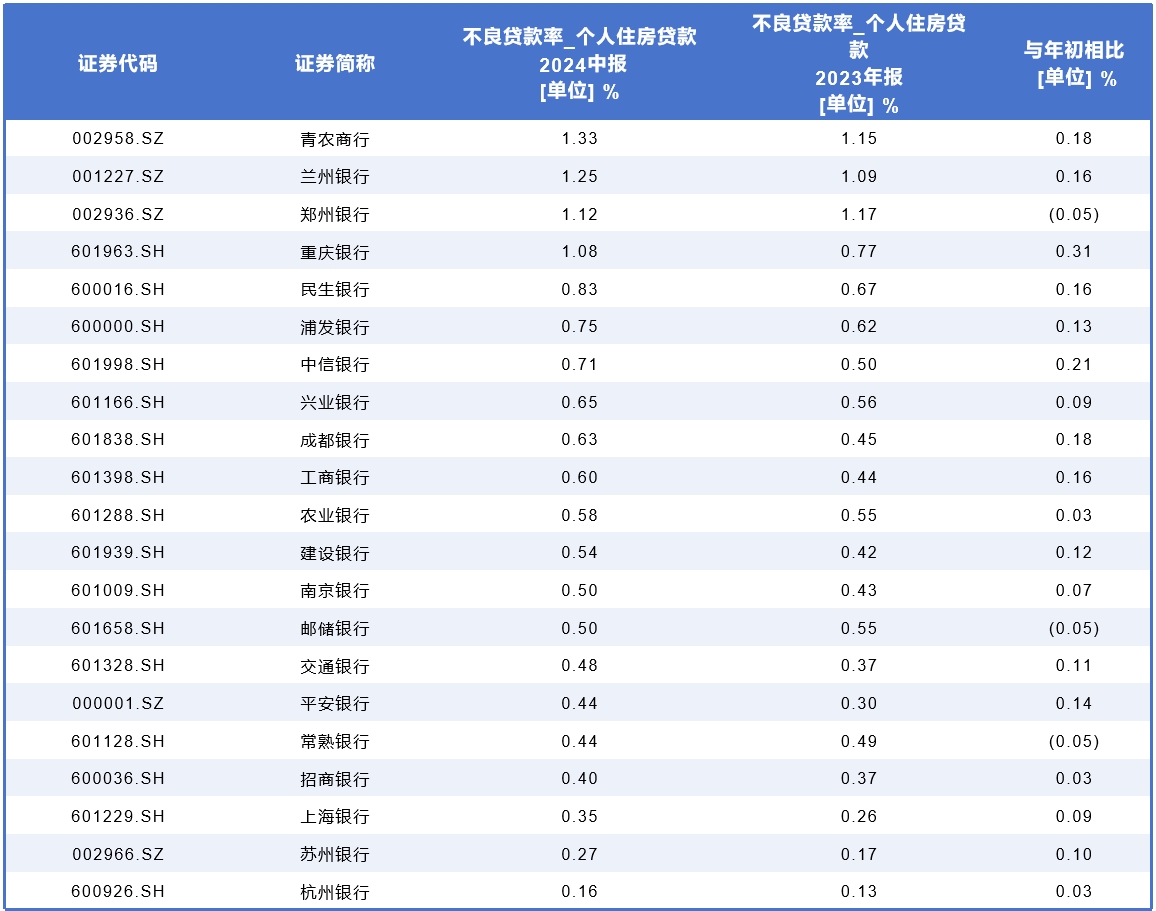Click the 与年初相比 column header
Viewport: 1156px width, 911px height.
click(1074, 63)
